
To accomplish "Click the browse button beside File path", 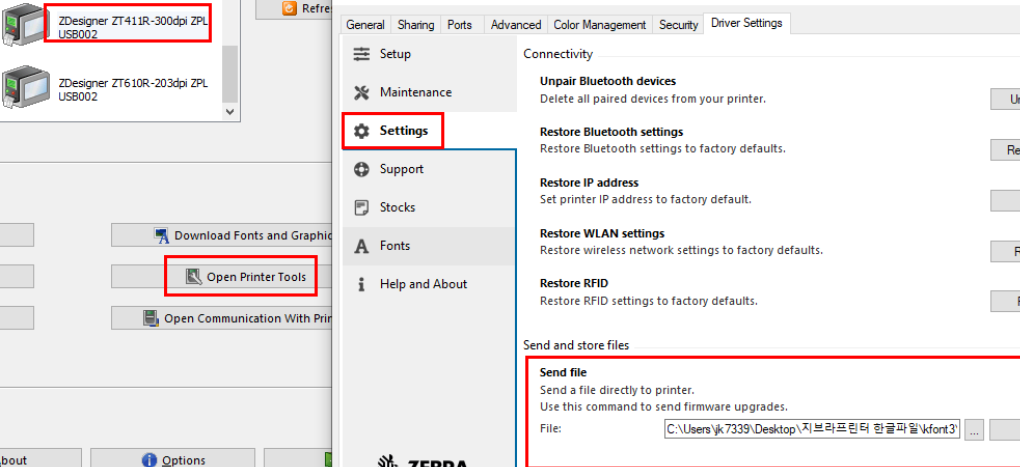I will [974, 430].
